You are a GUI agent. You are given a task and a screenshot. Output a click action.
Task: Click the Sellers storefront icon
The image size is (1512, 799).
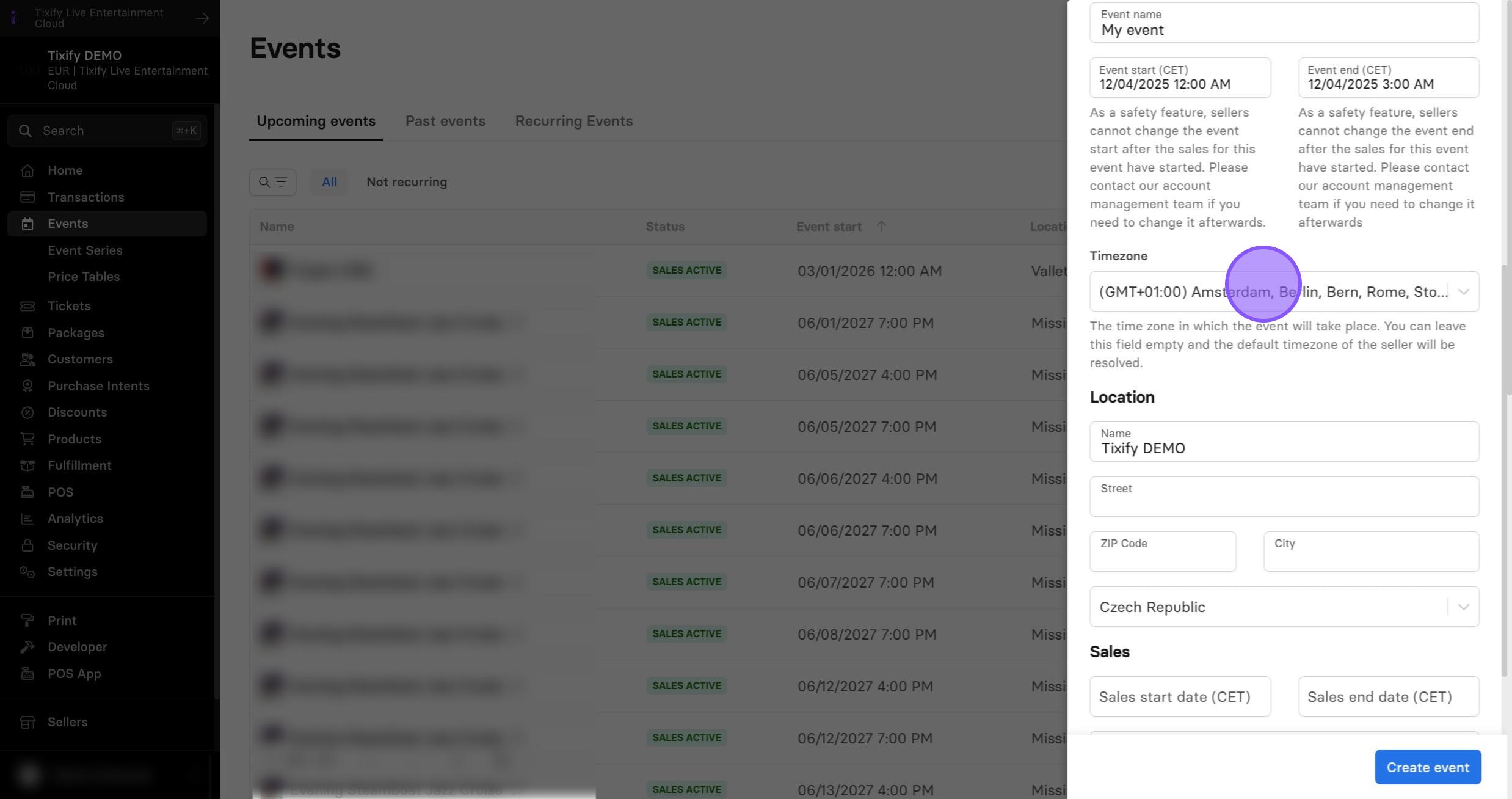(x=27, y=722)
